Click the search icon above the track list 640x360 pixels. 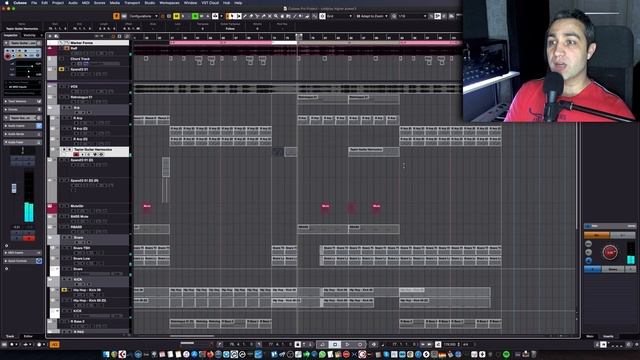click(56, 36)
